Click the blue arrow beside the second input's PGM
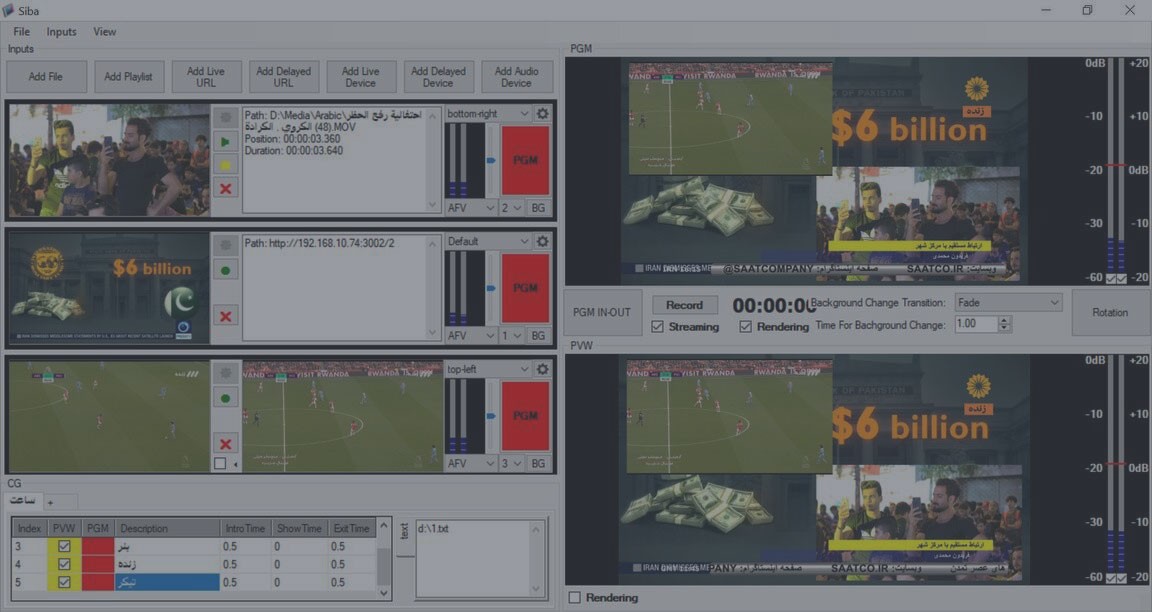Viewport: 1152px width, 612px height. point(491,287)
